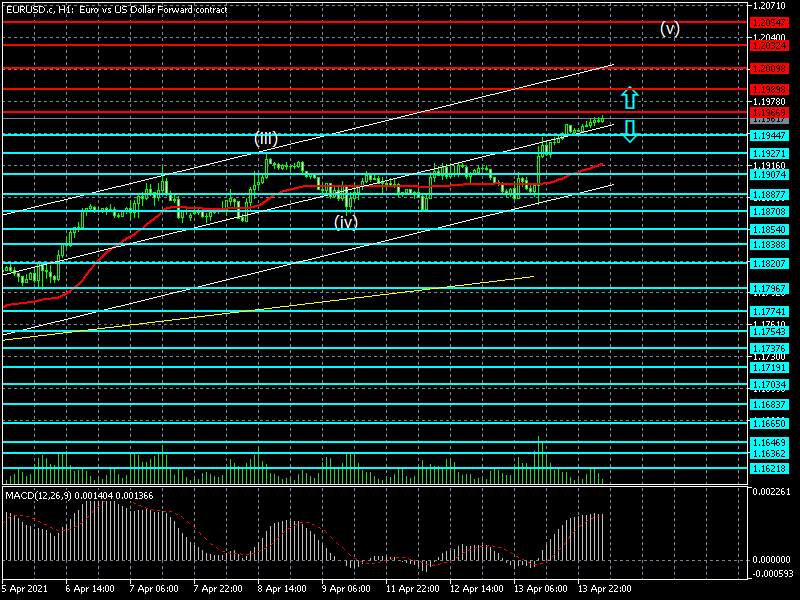Click the cyan 1.17741 price label
This screenshot has height=600, width=800.
(x=769, y=311)
